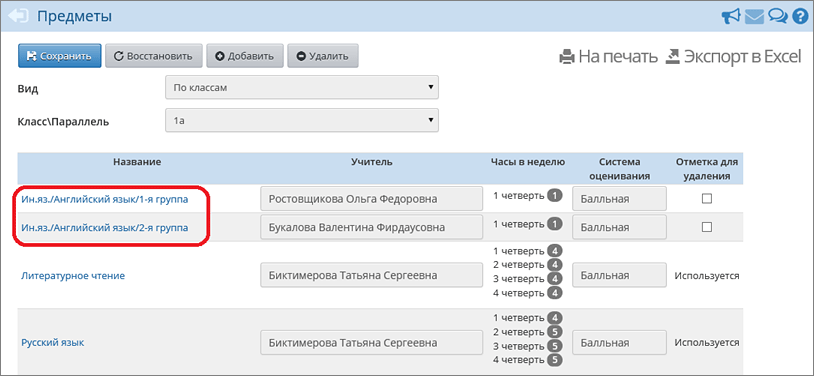Open the Литературное чтение subject link
This screenshot has width=814, height=376.
tap(73, 276)
